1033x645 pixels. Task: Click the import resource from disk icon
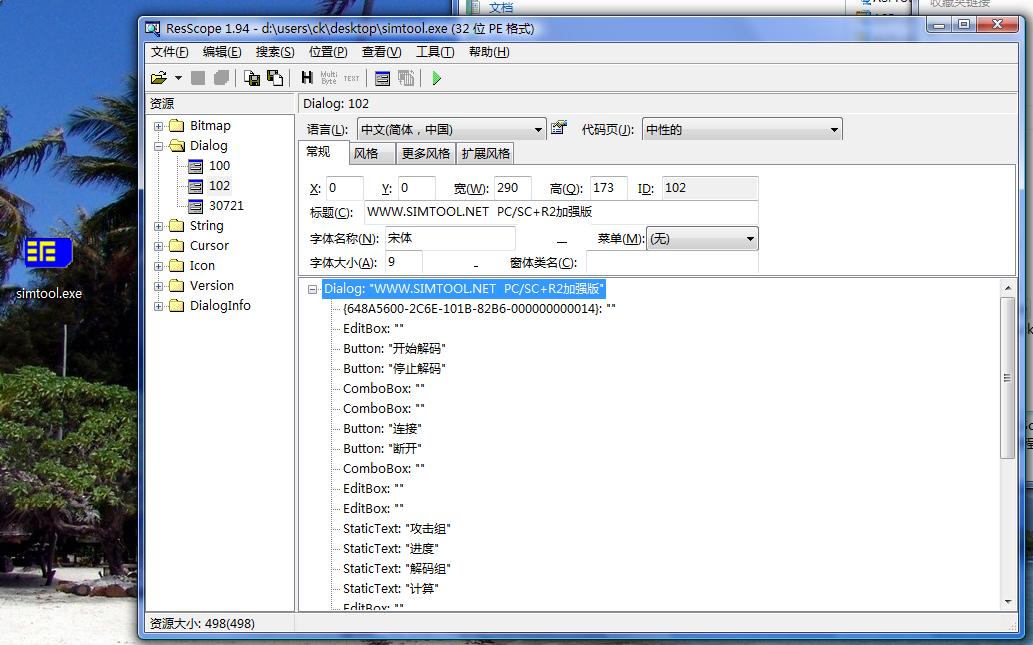(275, 78)
